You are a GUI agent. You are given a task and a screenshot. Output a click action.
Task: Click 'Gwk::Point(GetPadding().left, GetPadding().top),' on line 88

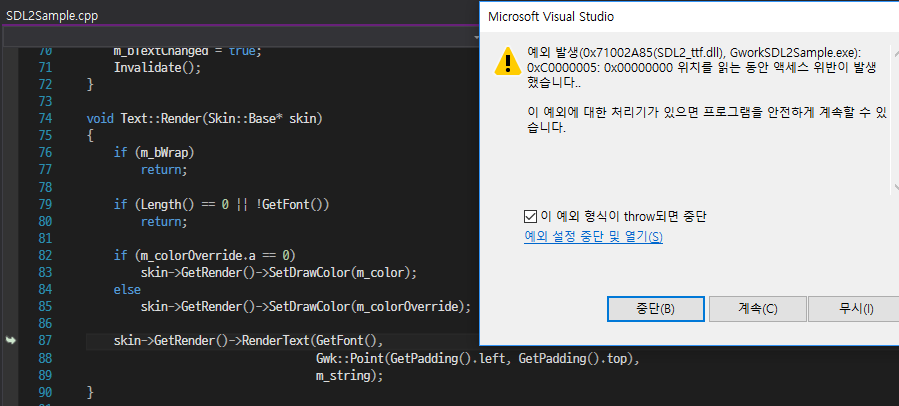[477, 359]
